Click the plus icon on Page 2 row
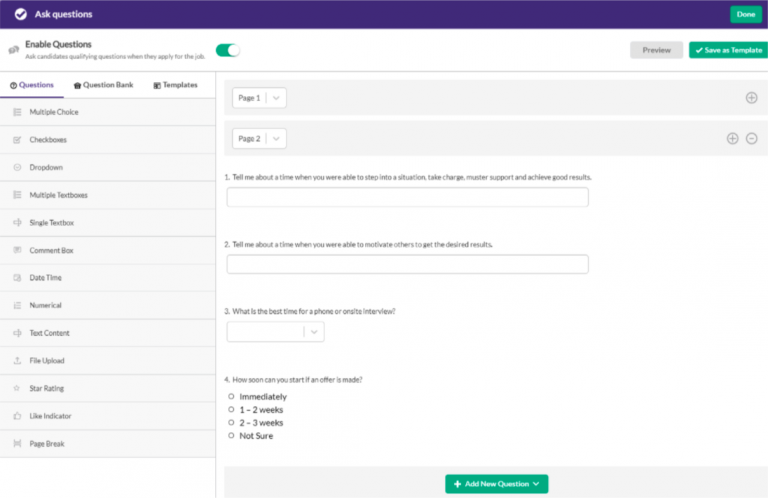The height and width of the screenshot is (498, 768). (732, 139)
